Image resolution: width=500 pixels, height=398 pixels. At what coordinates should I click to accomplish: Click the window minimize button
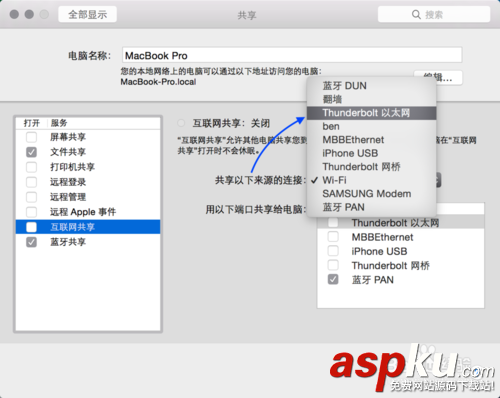[x=29, y=14]
